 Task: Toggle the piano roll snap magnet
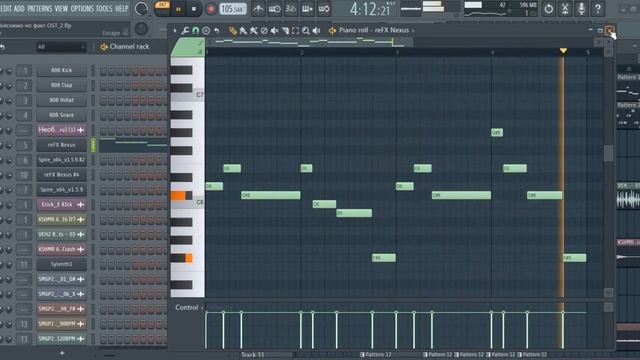click(x=196, y=31)
